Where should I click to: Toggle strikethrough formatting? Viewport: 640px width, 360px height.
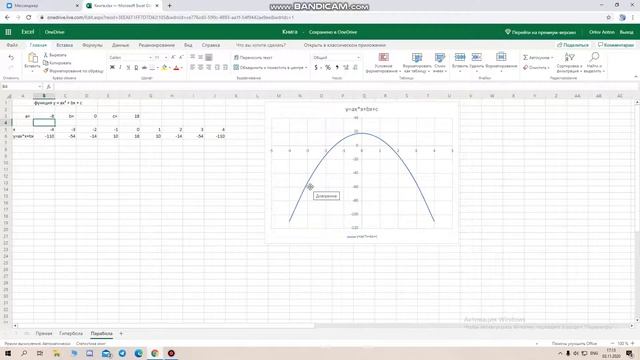click(x=144, y=67)
